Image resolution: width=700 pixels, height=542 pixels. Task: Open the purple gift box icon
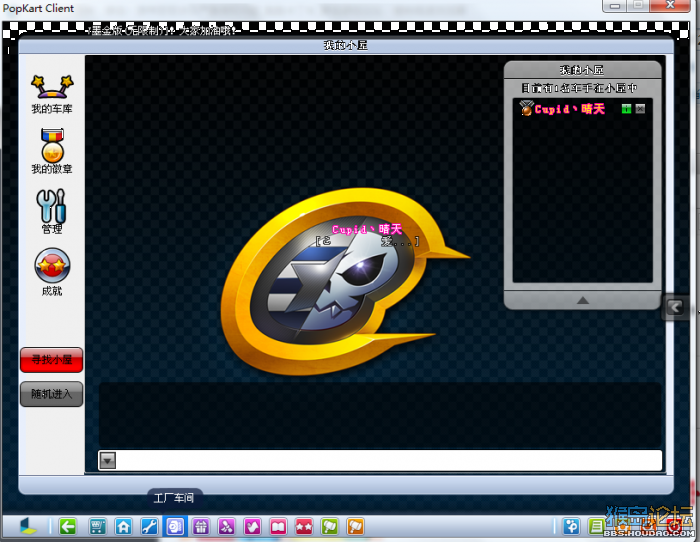201,527
